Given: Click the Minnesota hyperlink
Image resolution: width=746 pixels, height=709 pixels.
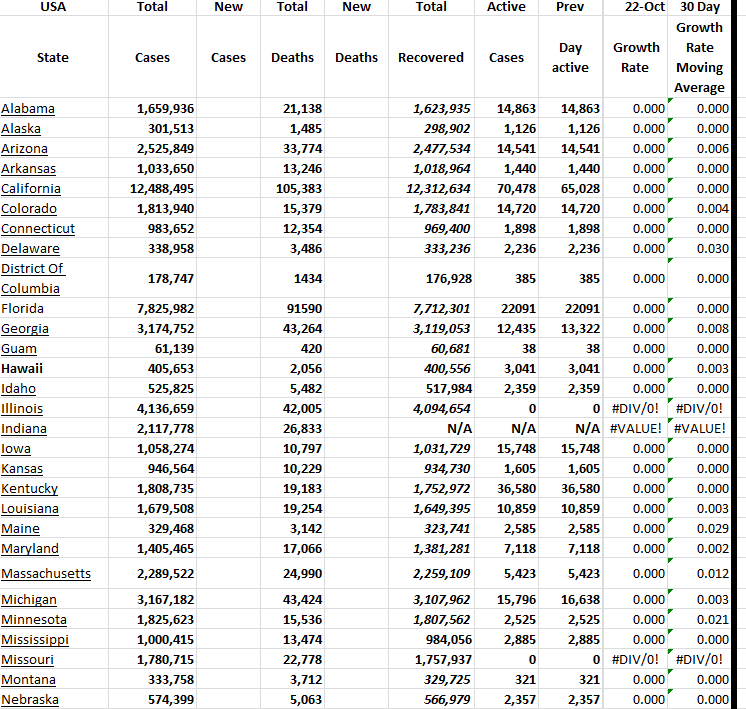Looking at the screenshot, I should pos(34,620).
